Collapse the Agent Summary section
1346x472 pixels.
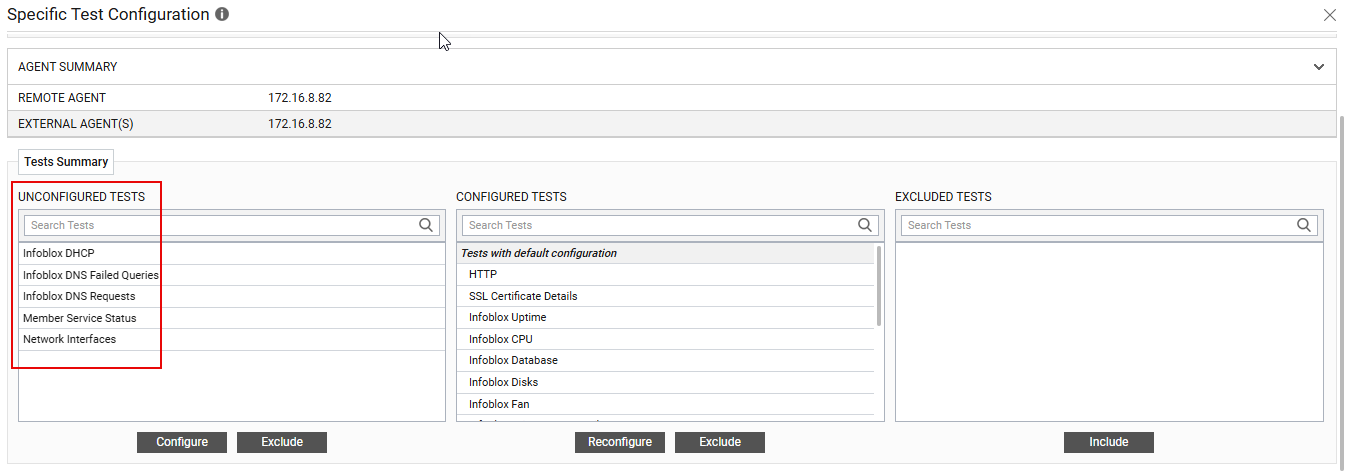click(x=1318, y=67)
